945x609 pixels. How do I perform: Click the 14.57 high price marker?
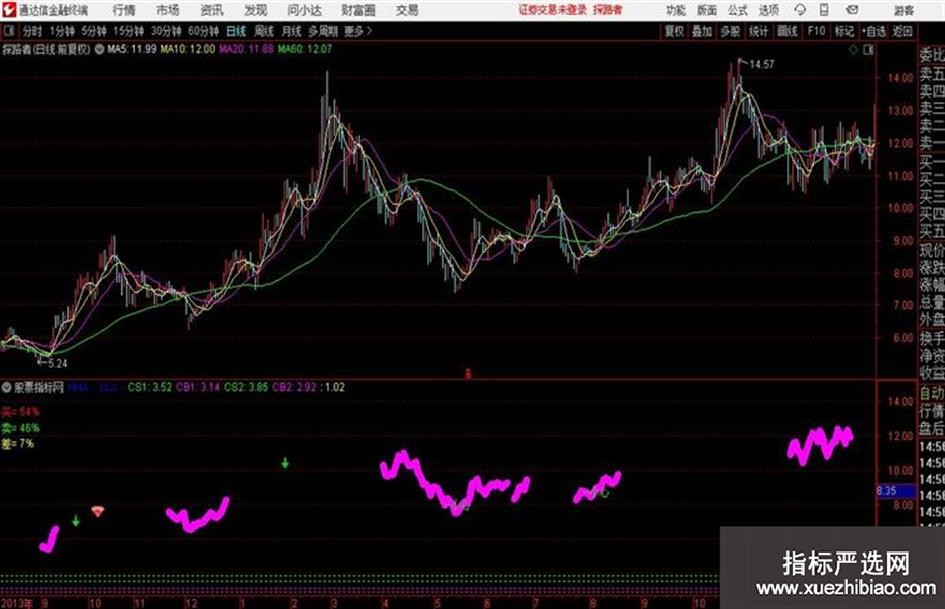(x=761, y=65)
